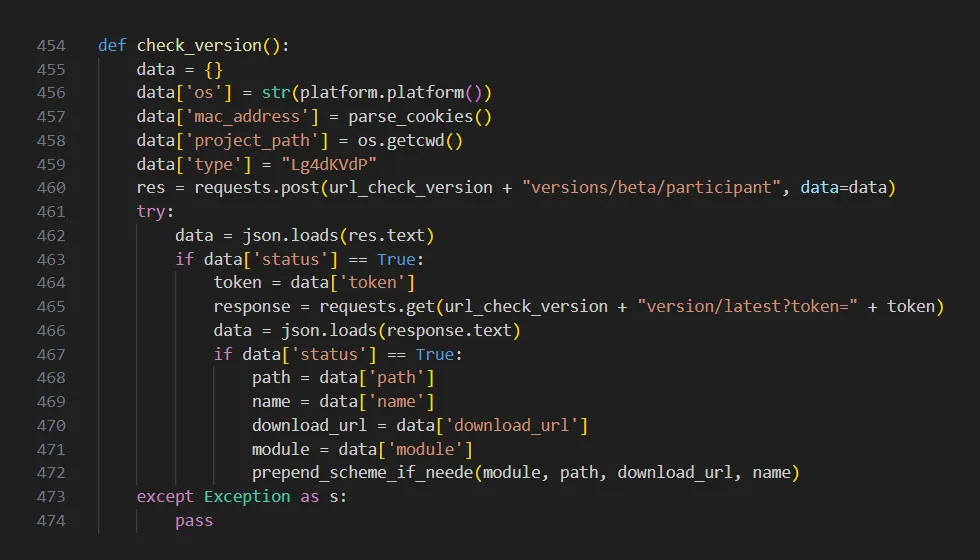Screen dimensions: 980x560
Task: Click the "version/latest?token=" string
Action: coord(748,307)
